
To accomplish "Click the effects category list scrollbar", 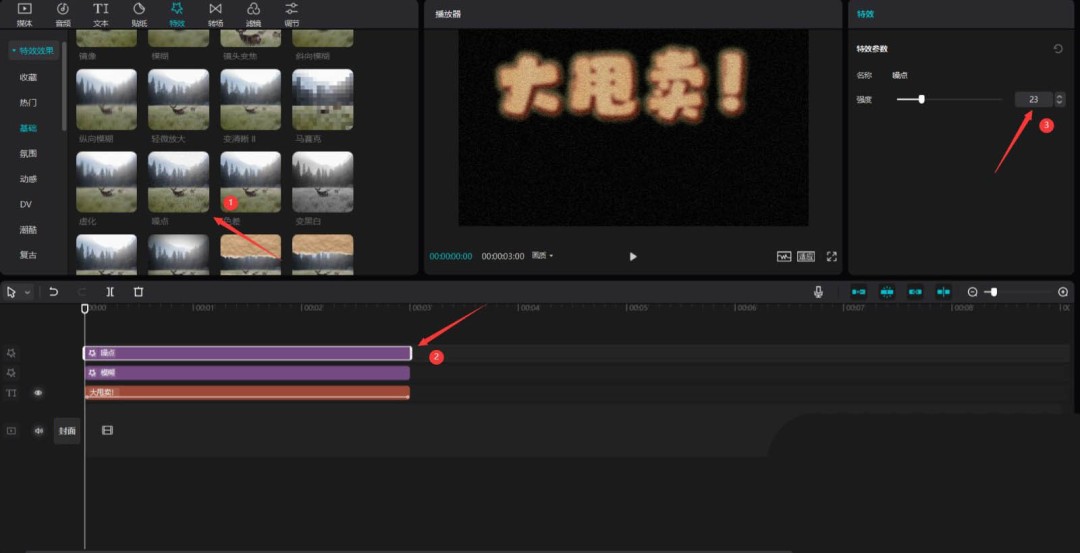I will 65,86.
